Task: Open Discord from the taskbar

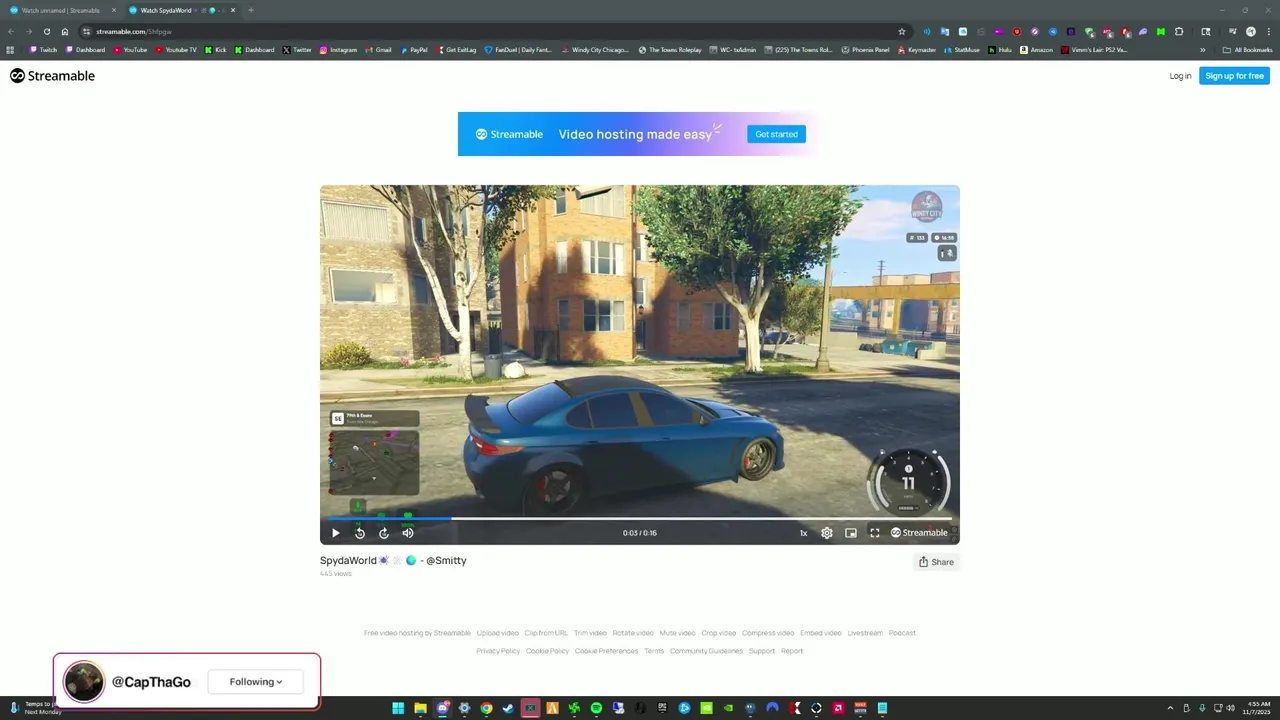Action: [x=443, y=708]
